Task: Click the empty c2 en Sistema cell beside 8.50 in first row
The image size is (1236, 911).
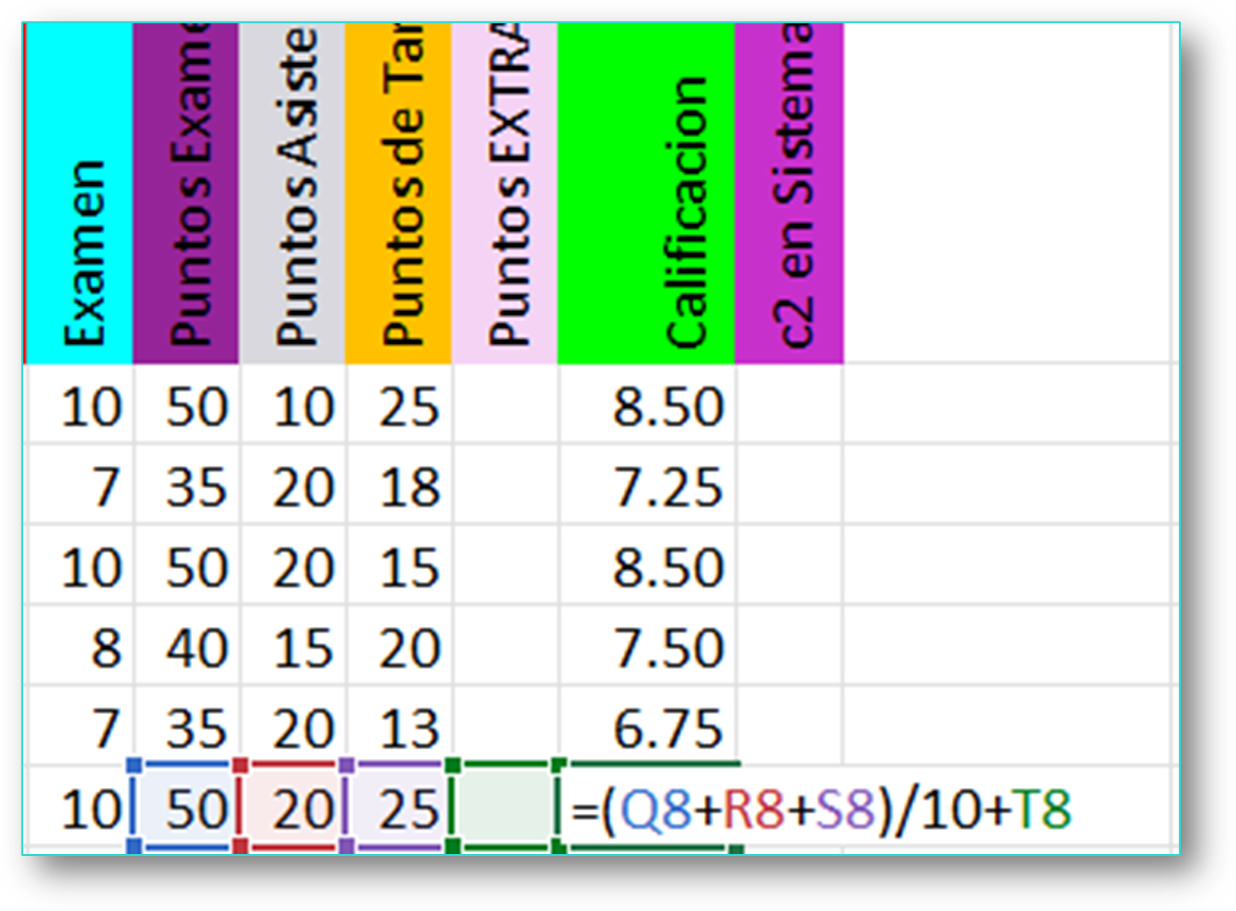Action: click(x=789, y=406)
